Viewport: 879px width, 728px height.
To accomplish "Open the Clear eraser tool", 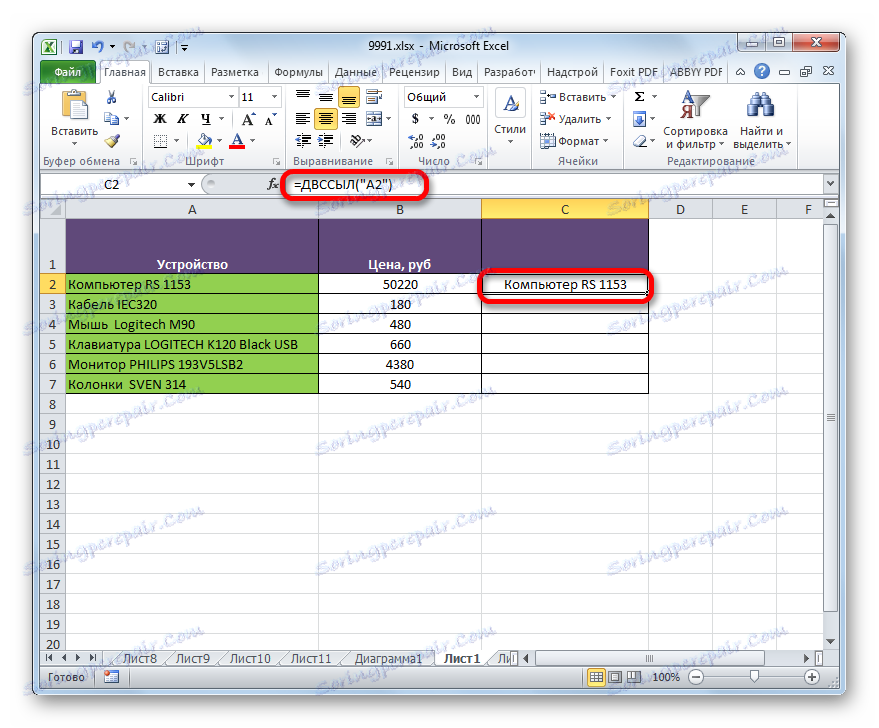I will click(x=640, y=141).
